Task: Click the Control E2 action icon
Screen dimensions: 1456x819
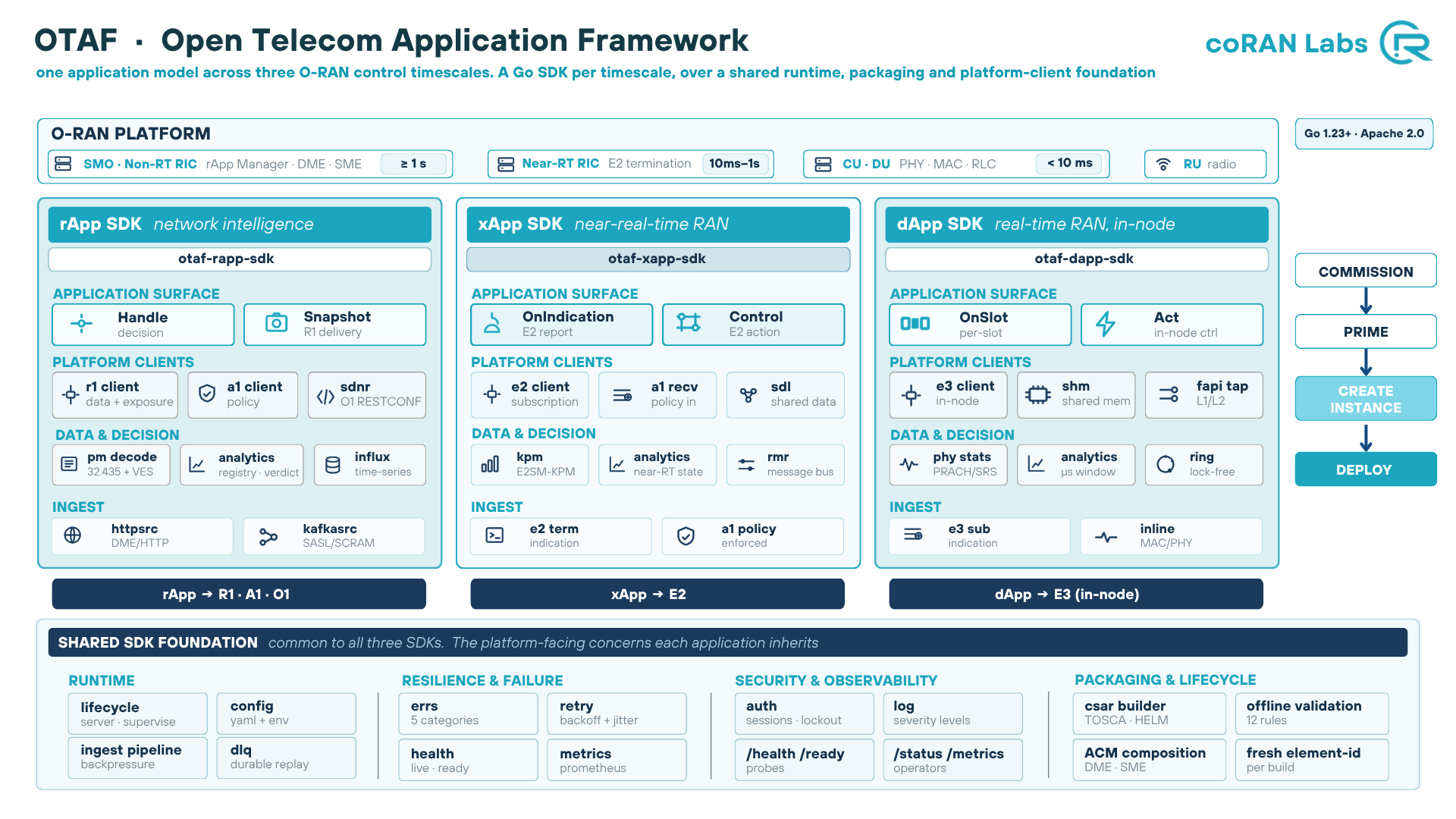Action: [689, 322]
